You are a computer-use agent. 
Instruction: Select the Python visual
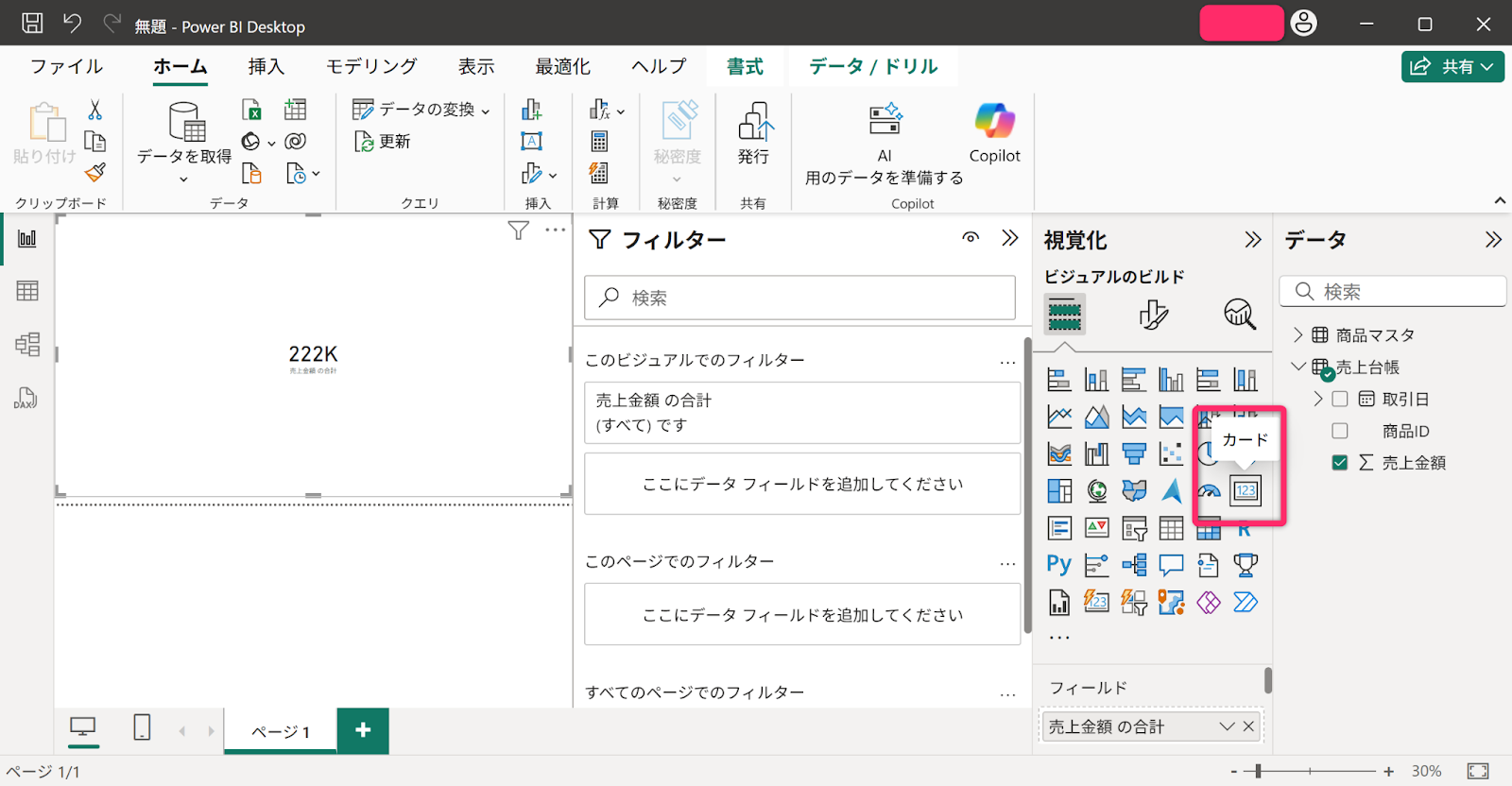1059,565
